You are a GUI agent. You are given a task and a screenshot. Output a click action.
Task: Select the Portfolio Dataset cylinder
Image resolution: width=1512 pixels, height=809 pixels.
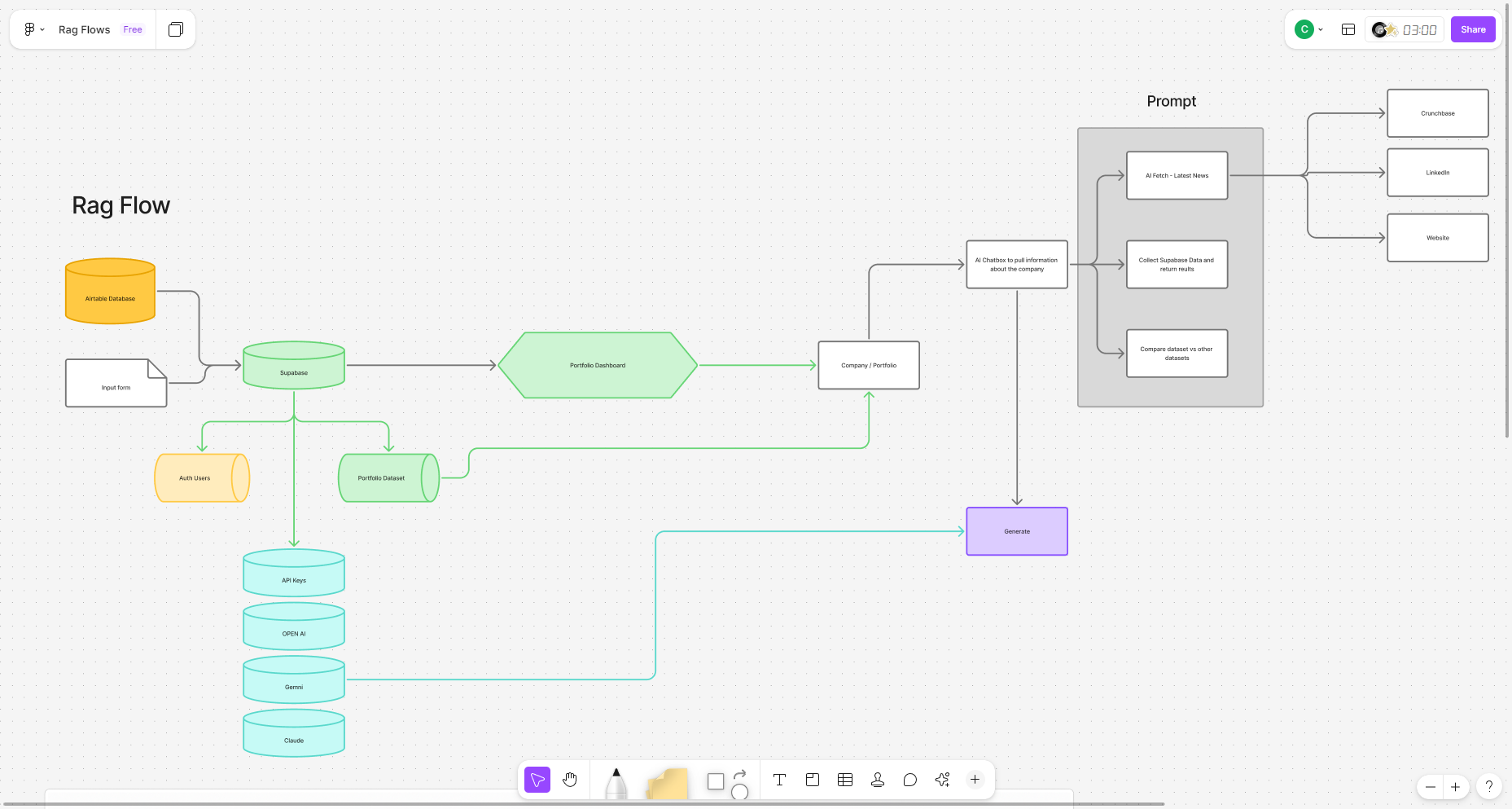pyautogui.click(x=388, y=477)
